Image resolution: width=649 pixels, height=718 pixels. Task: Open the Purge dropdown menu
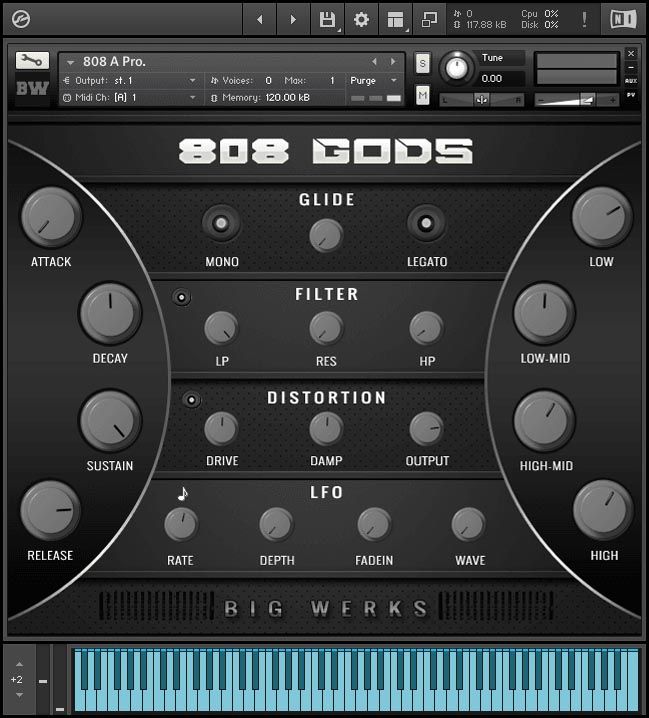coord(374,80)
